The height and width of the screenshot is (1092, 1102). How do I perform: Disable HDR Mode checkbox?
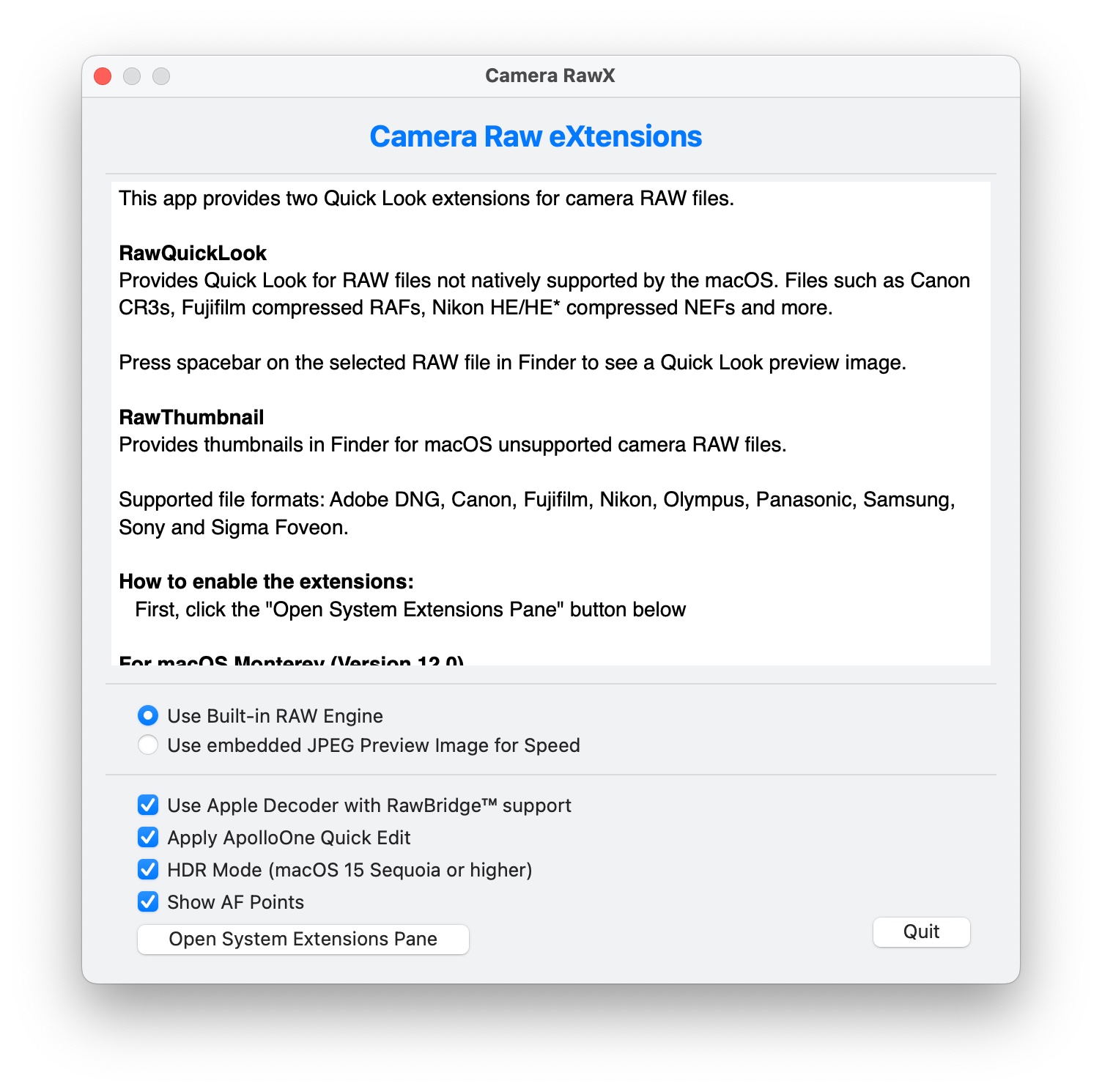click(148, 870)
